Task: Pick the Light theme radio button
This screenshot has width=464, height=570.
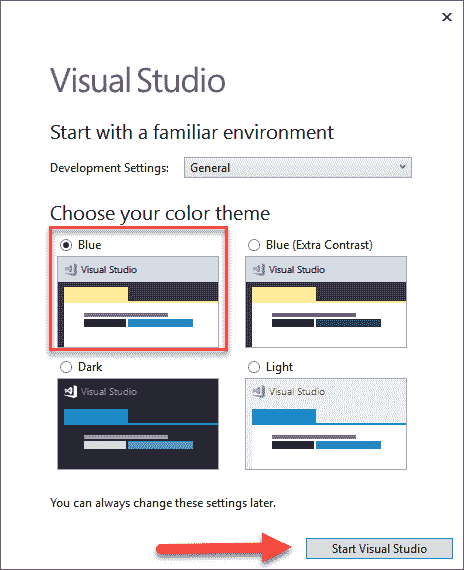Action: coord(254,367)
